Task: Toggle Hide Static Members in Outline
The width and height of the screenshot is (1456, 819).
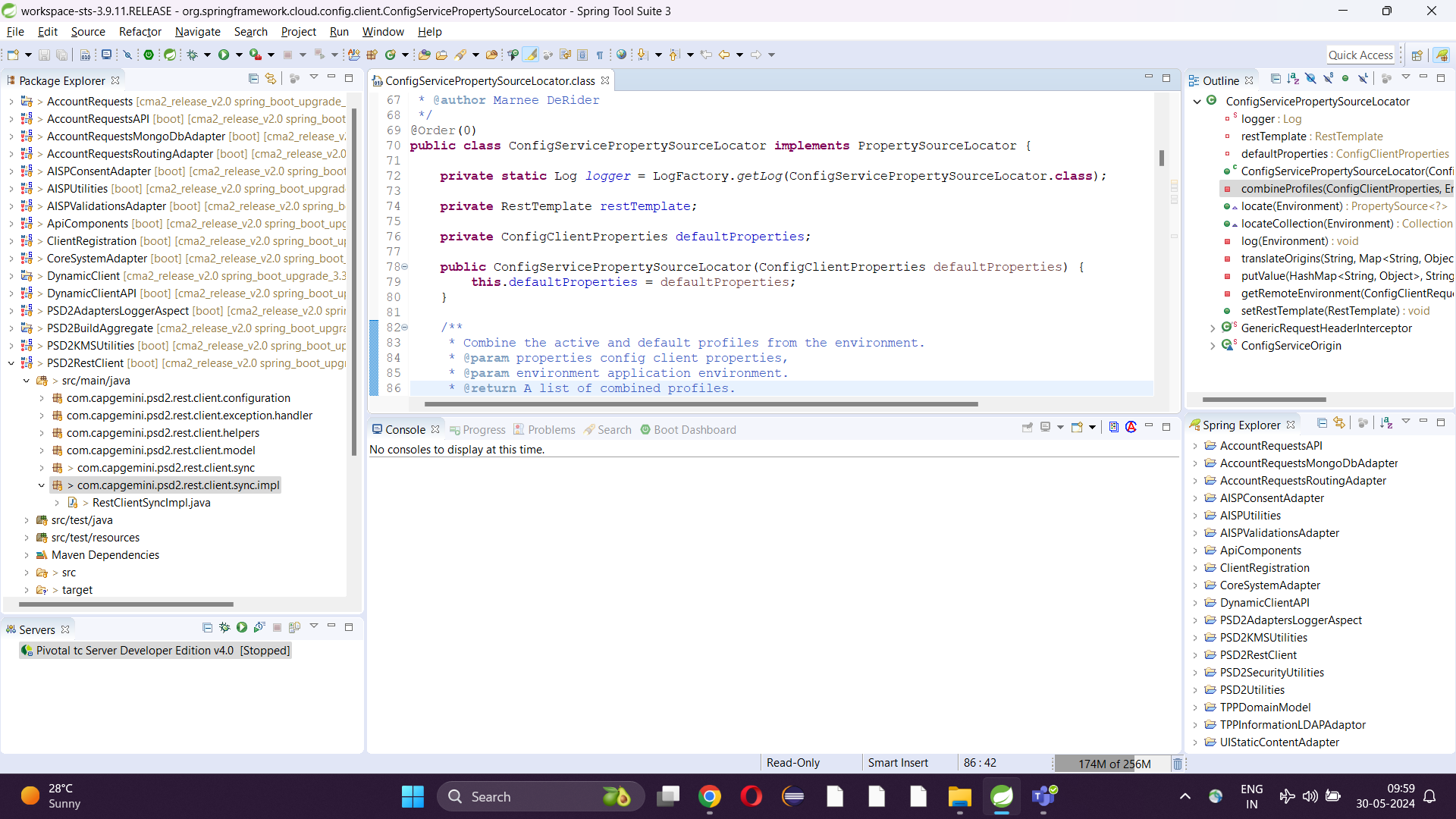Action: tap(1328, 79)
